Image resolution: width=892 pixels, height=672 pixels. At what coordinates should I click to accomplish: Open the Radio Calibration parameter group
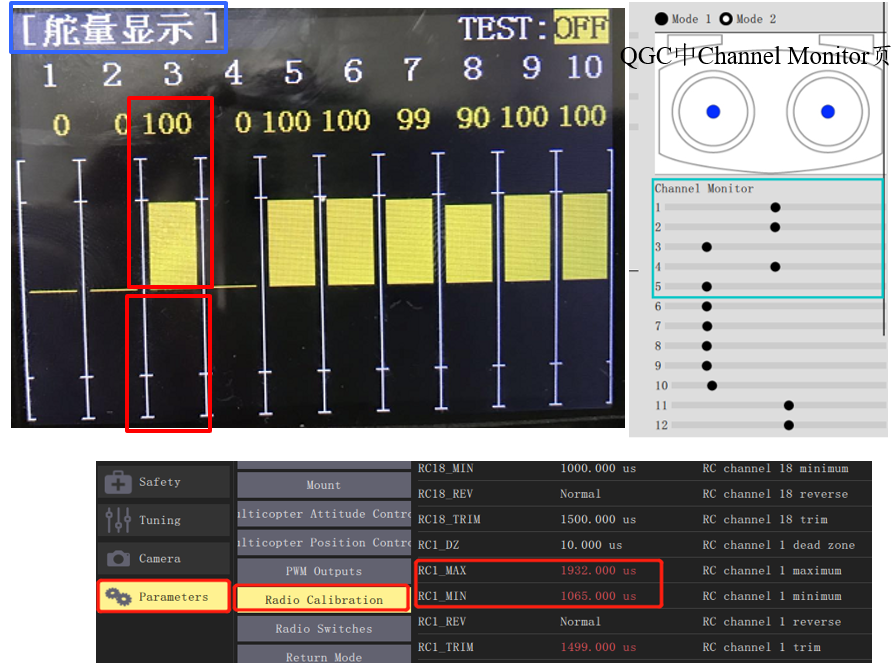tap(323, 600)
